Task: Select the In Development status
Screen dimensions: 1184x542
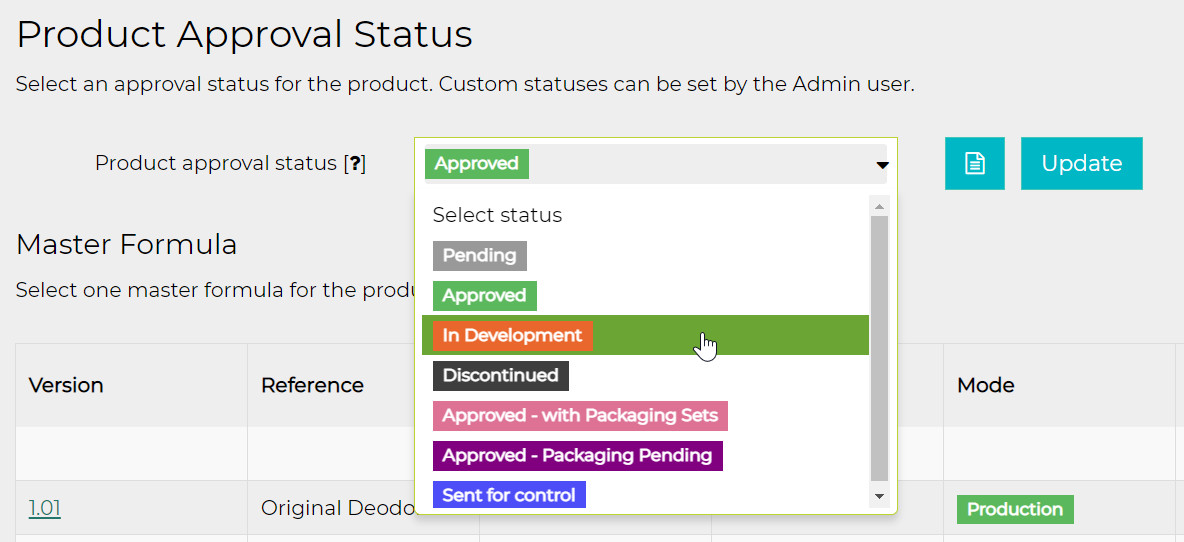Action: pos(512,336)
